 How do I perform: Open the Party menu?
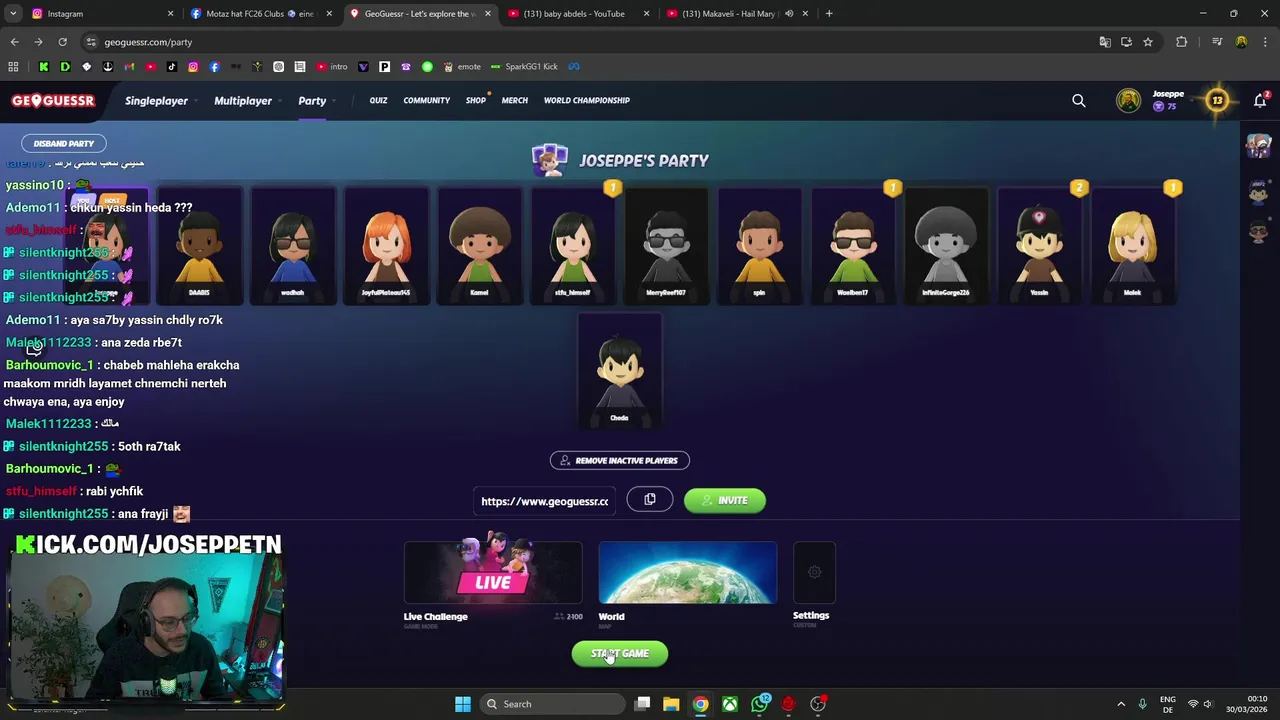click(316, 101)
